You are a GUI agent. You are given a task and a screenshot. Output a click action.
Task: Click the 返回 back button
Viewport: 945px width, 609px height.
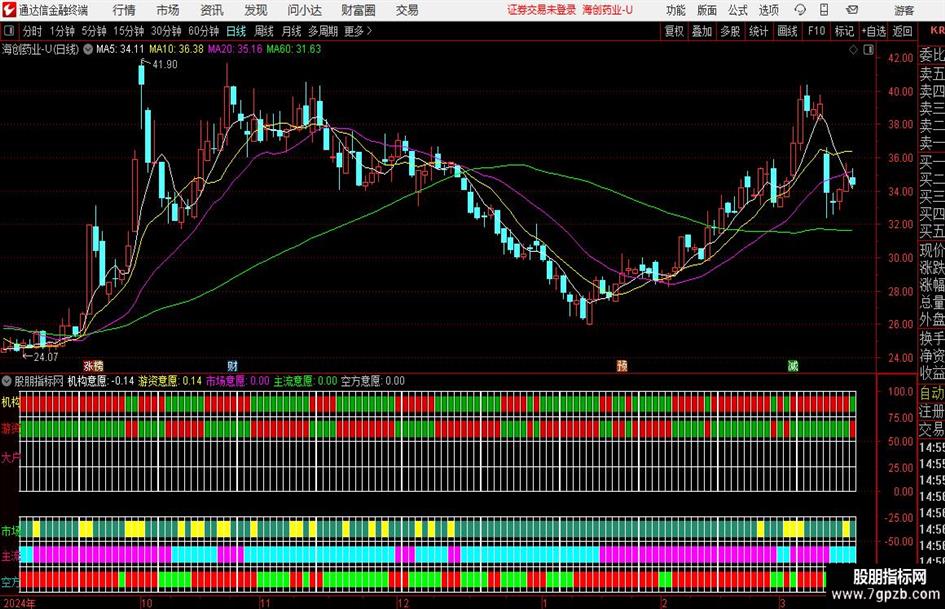pyautogui.click(x=902, y=31)
